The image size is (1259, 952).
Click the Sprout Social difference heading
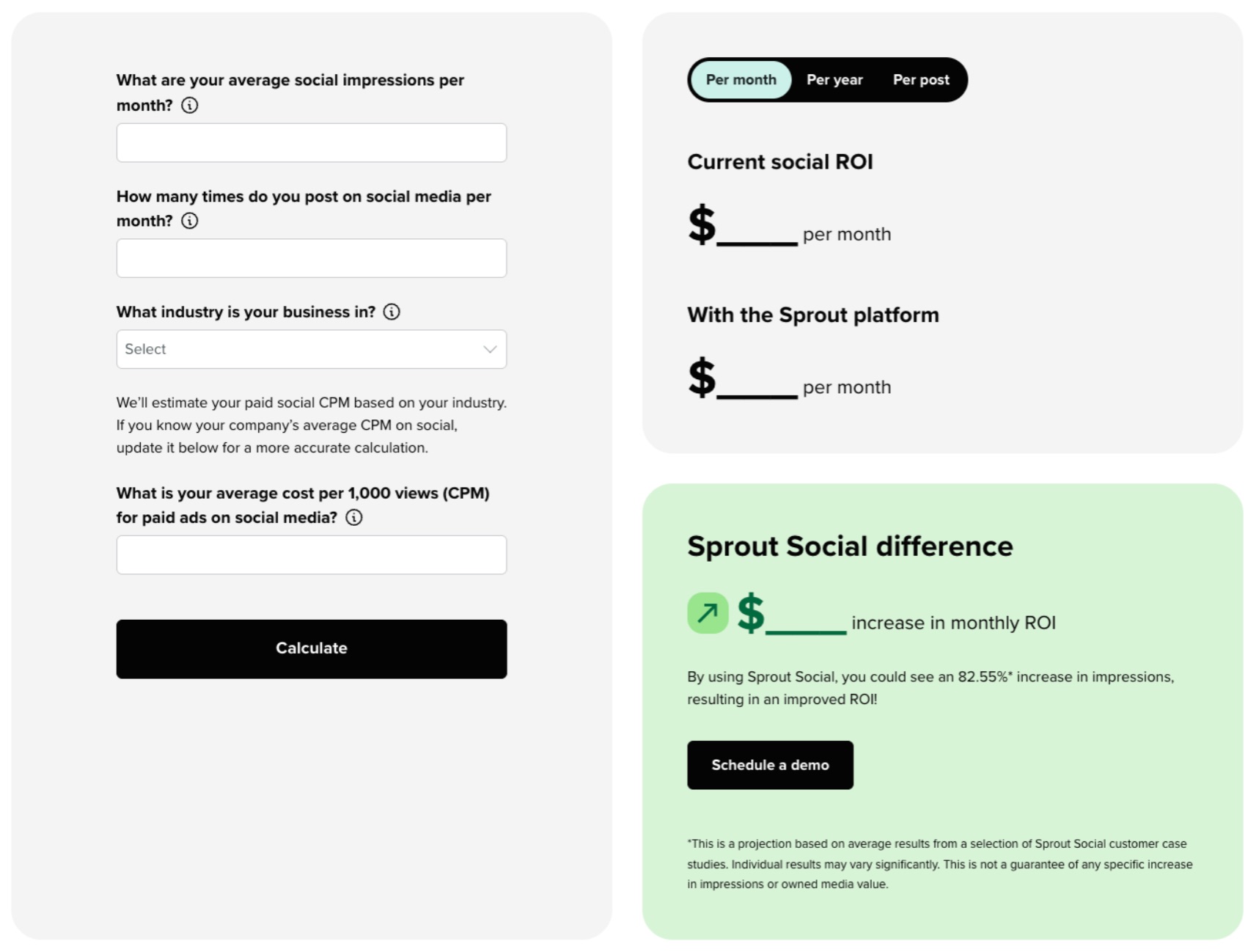pyautogui.click(x=849, y=546)
